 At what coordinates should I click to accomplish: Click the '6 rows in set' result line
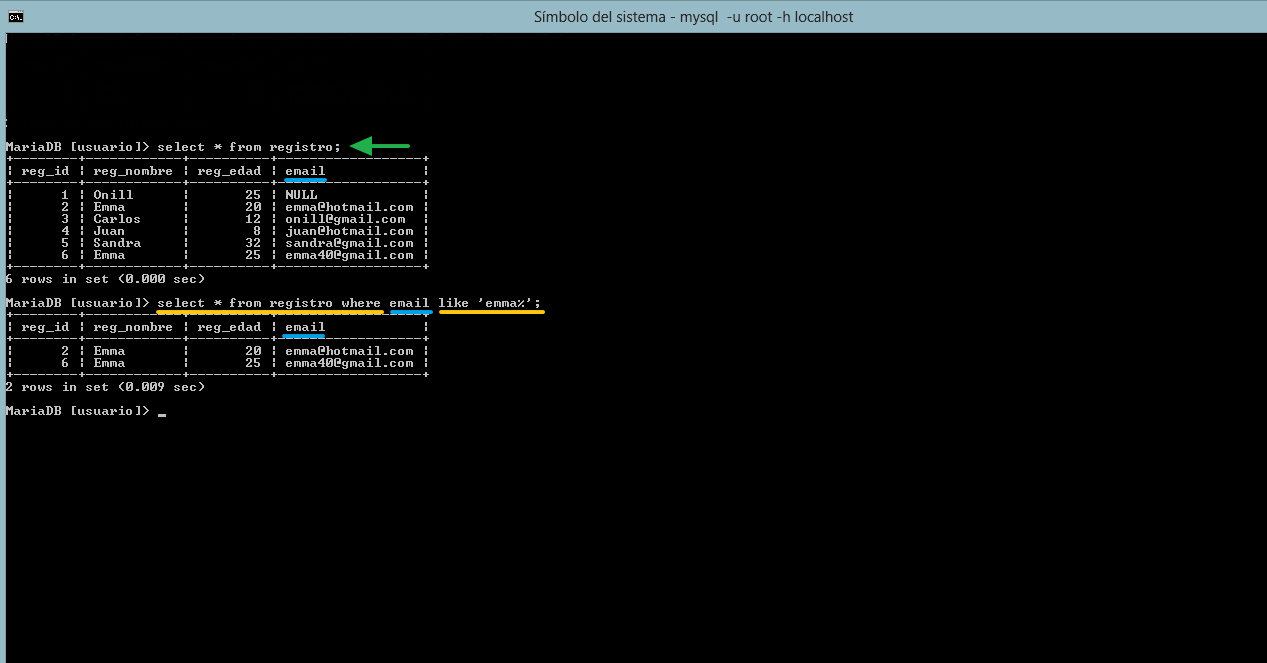click(105, 279)
